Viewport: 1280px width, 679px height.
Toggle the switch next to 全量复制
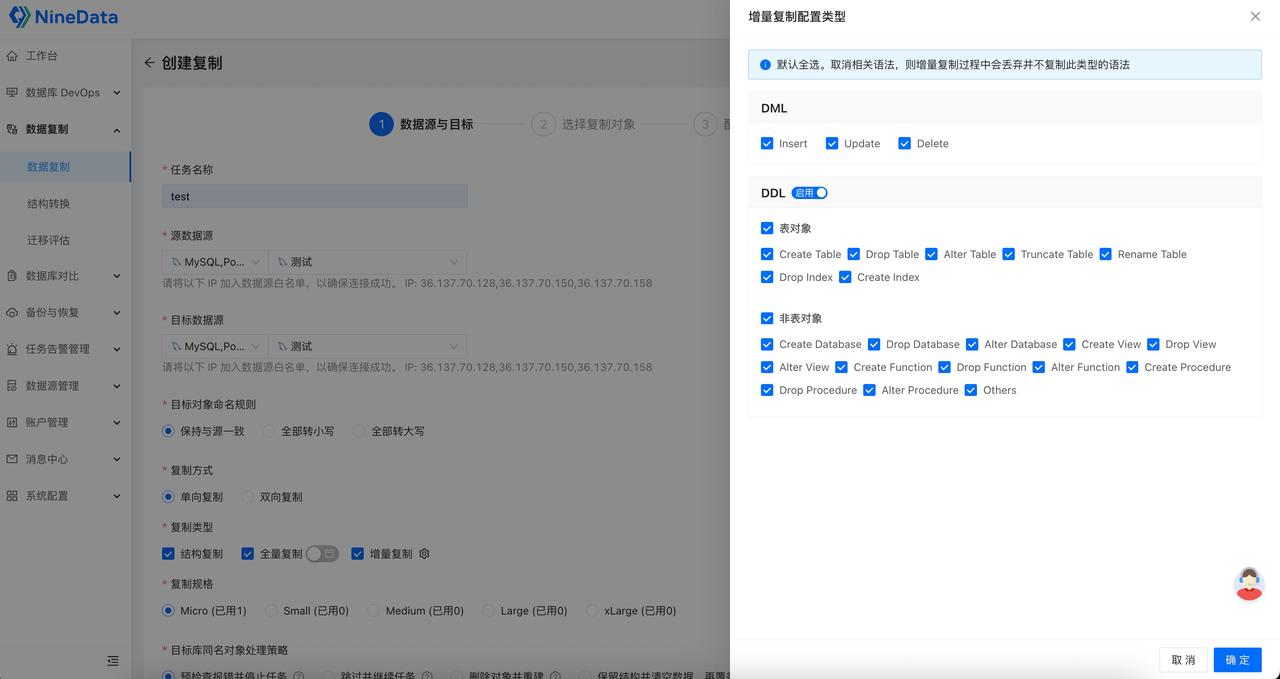pyautogui.click(x=322, y=553)
